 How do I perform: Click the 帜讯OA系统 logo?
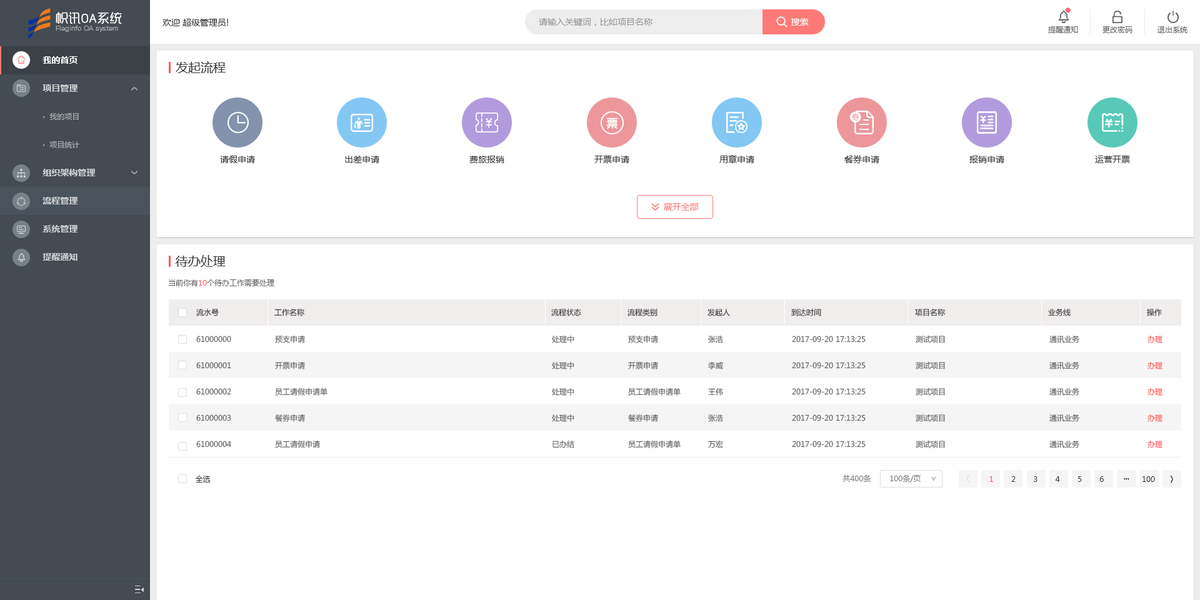(x=75, y=21)
